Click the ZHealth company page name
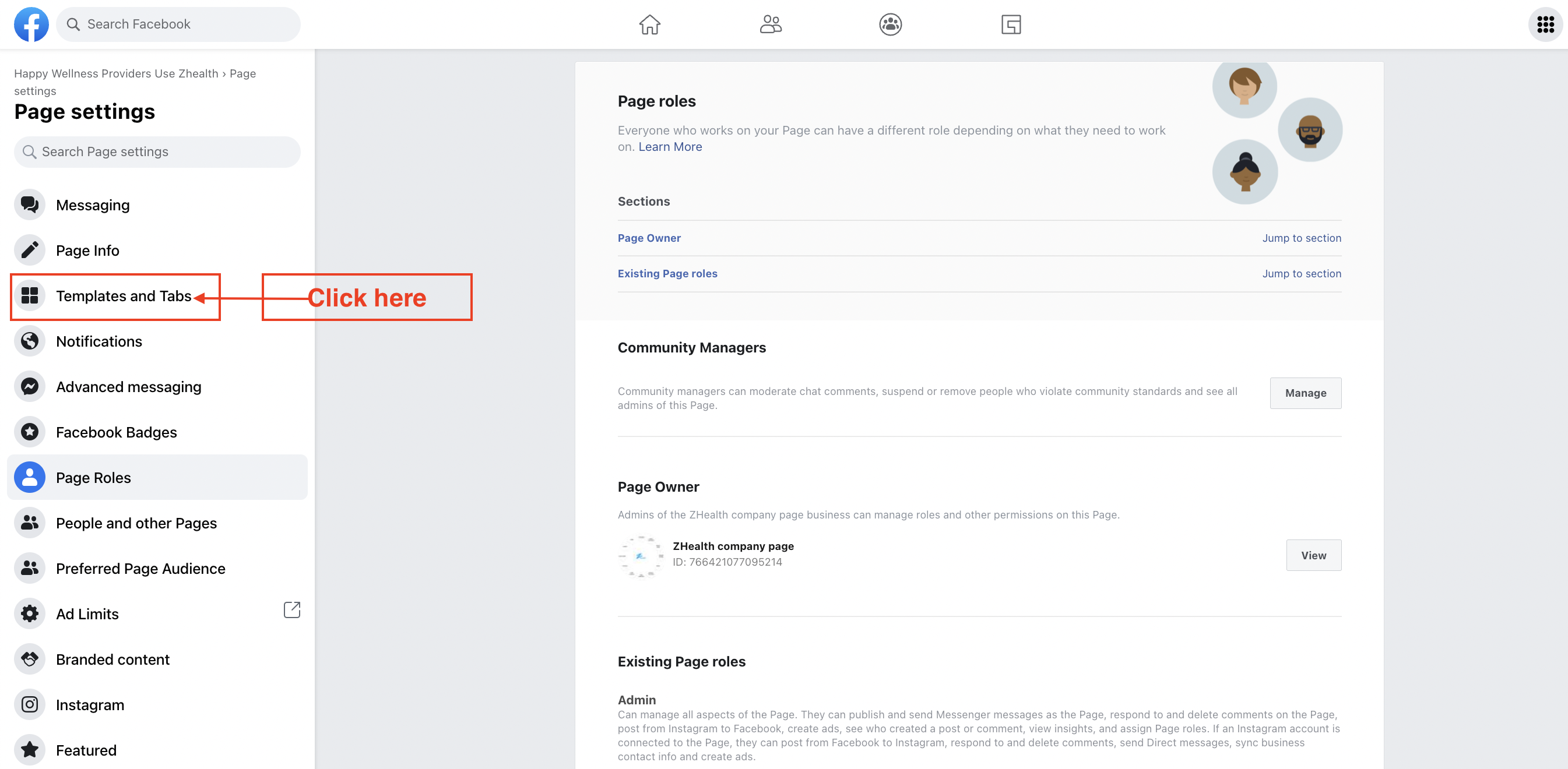The image size is (1568, 769). click(733, 546)
